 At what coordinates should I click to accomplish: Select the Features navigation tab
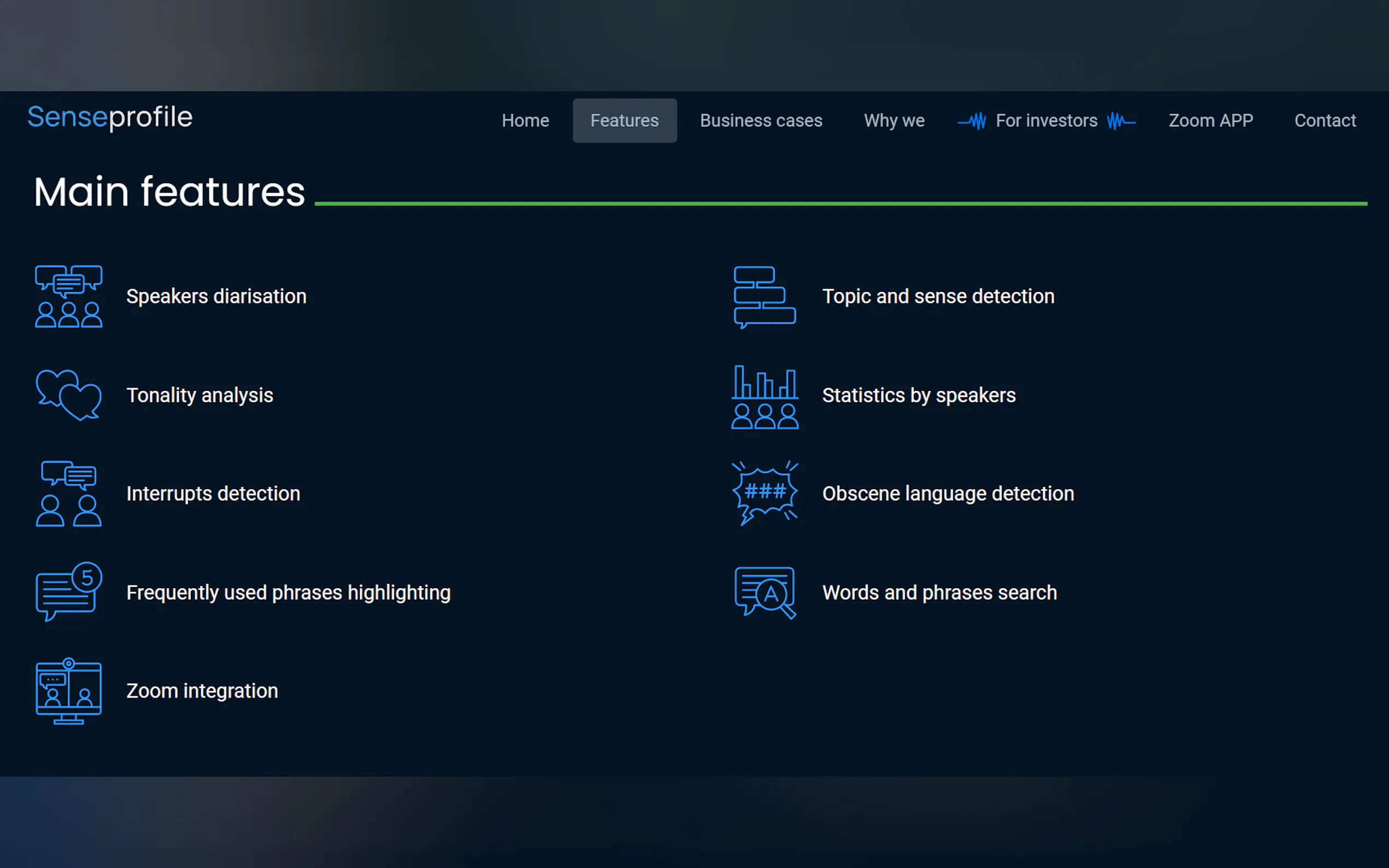(x=624, y=121)
